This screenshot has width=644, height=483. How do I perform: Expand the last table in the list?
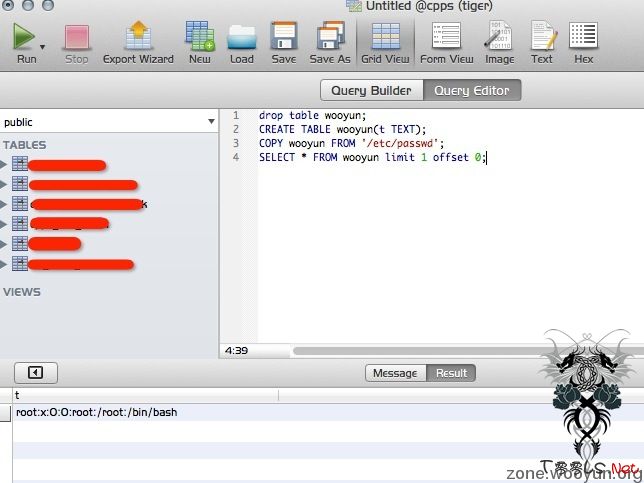(5, 264)
